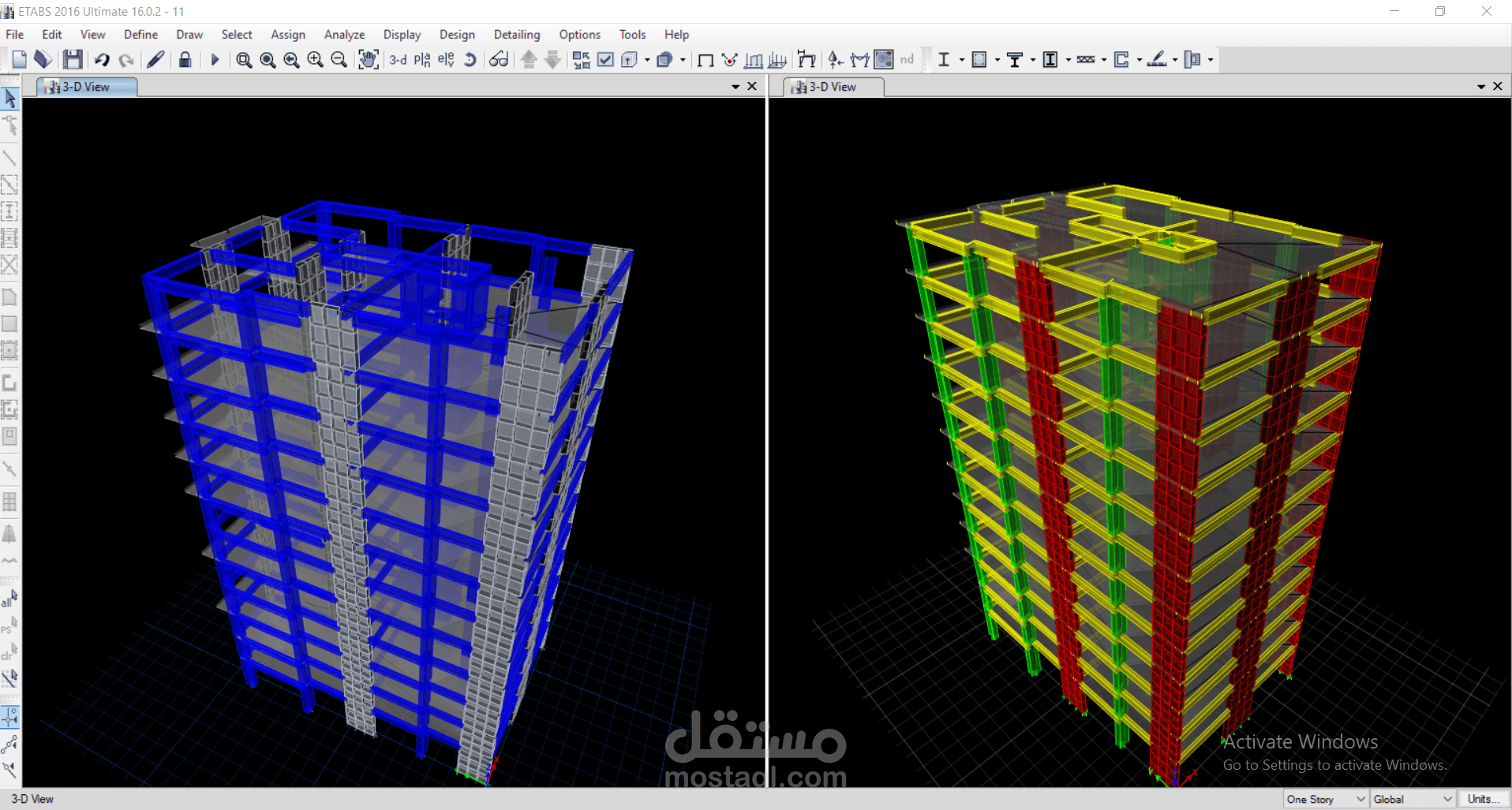This screenshot has width=1512, height=810.
Task: Expand the concrete frame design dropdown arrow
Action: point(997,60)
